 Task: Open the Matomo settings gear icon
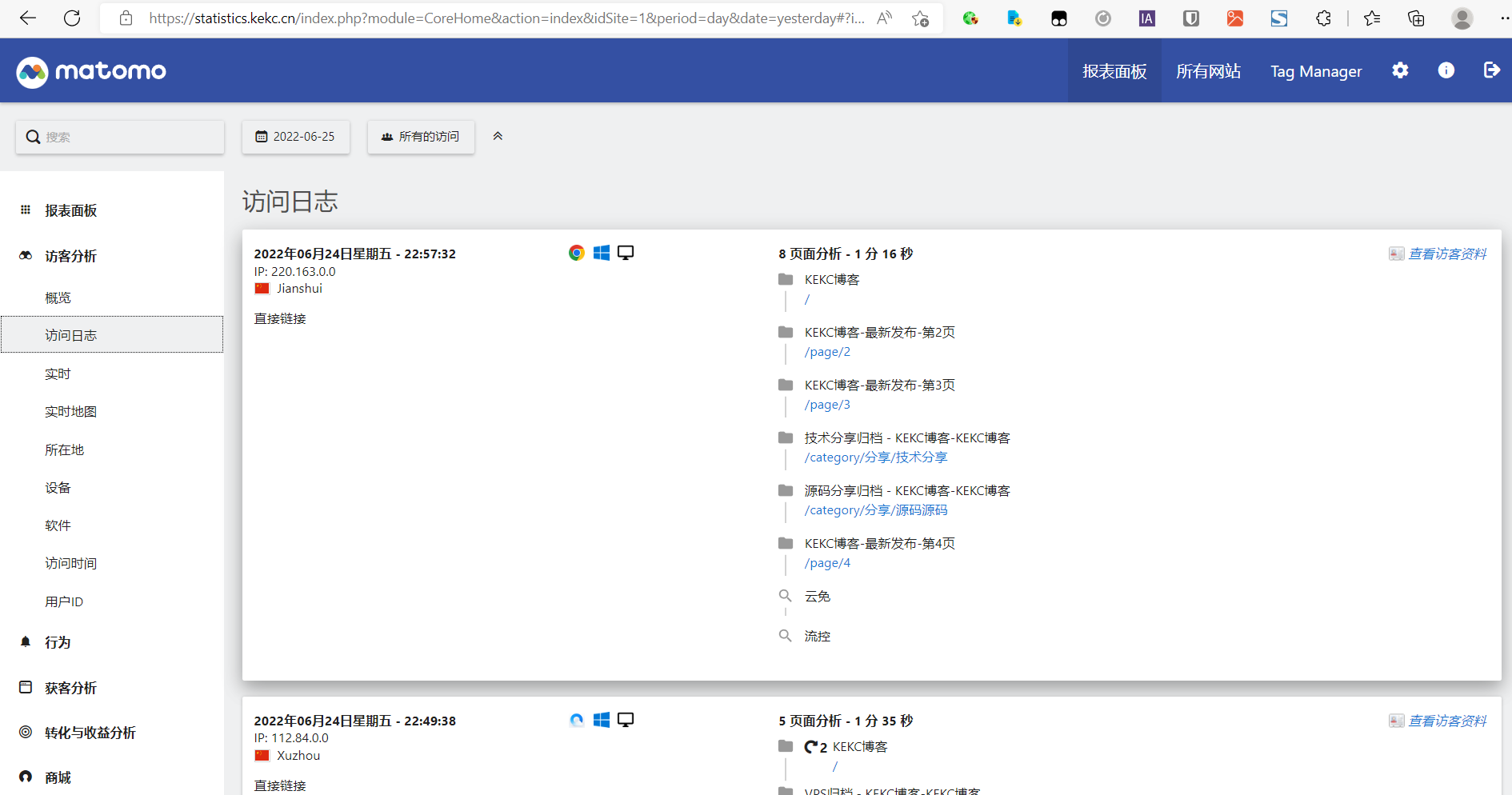pos(1400,70)
